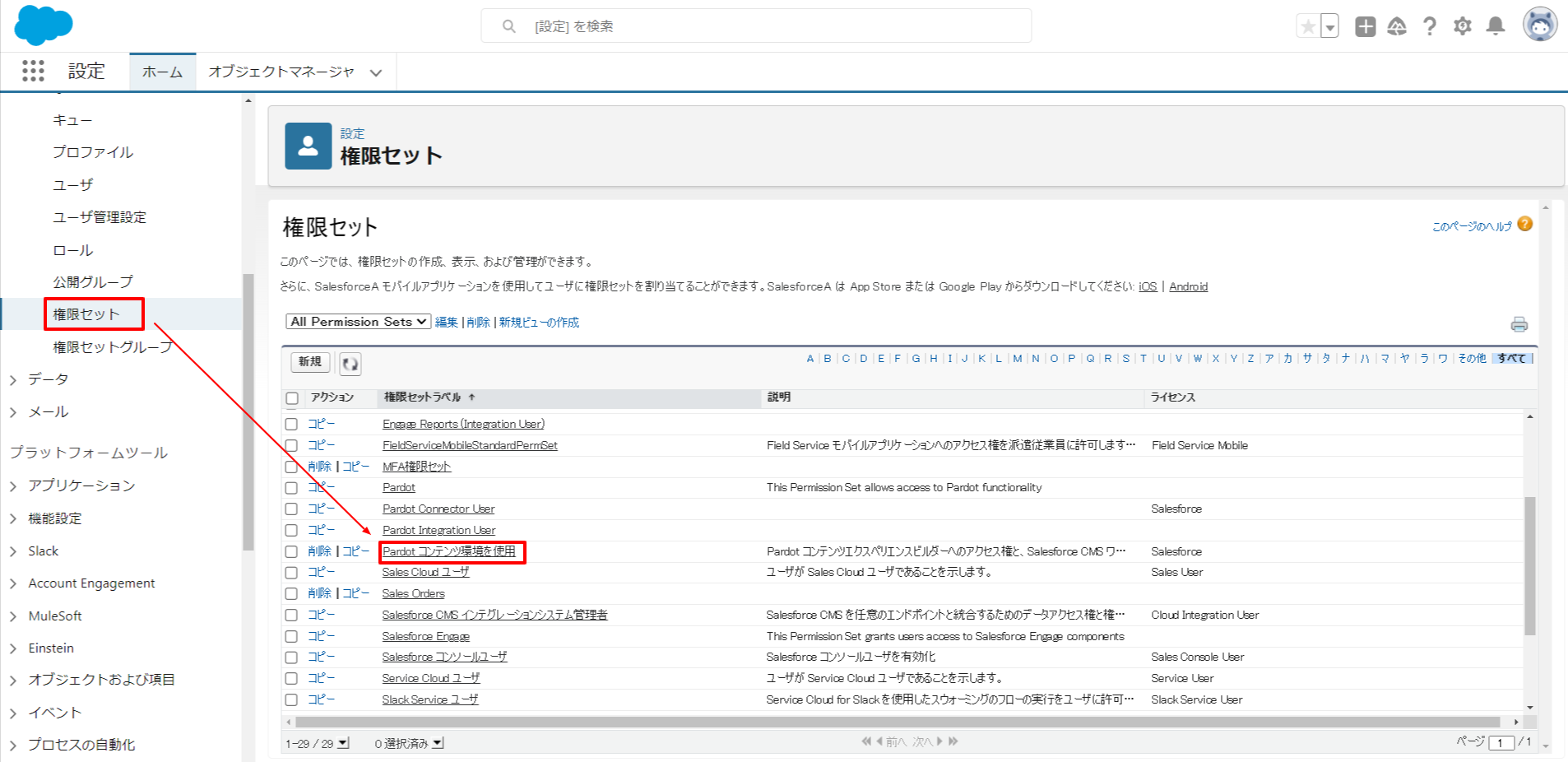Open the setup gear icon

[x=1463, y=26]
